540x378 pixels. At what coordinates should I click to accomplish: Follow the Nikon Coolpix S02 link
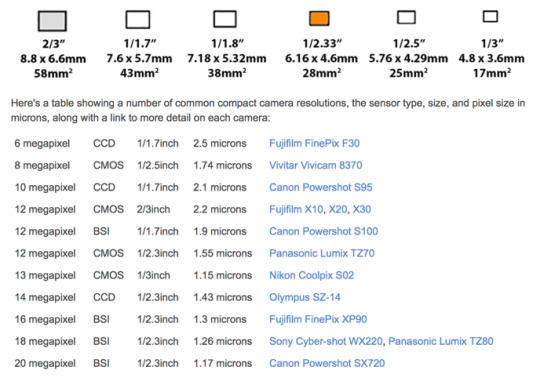click(312, 275)
